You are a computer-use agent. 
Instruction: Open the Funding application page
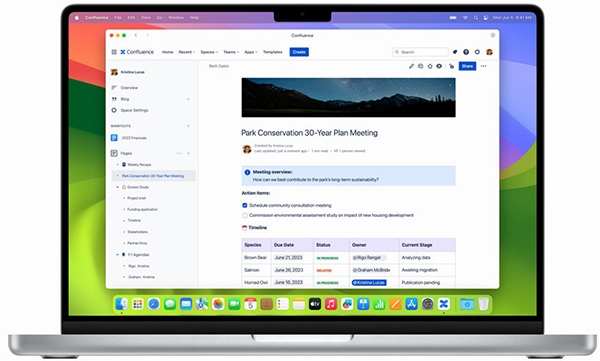142,209
